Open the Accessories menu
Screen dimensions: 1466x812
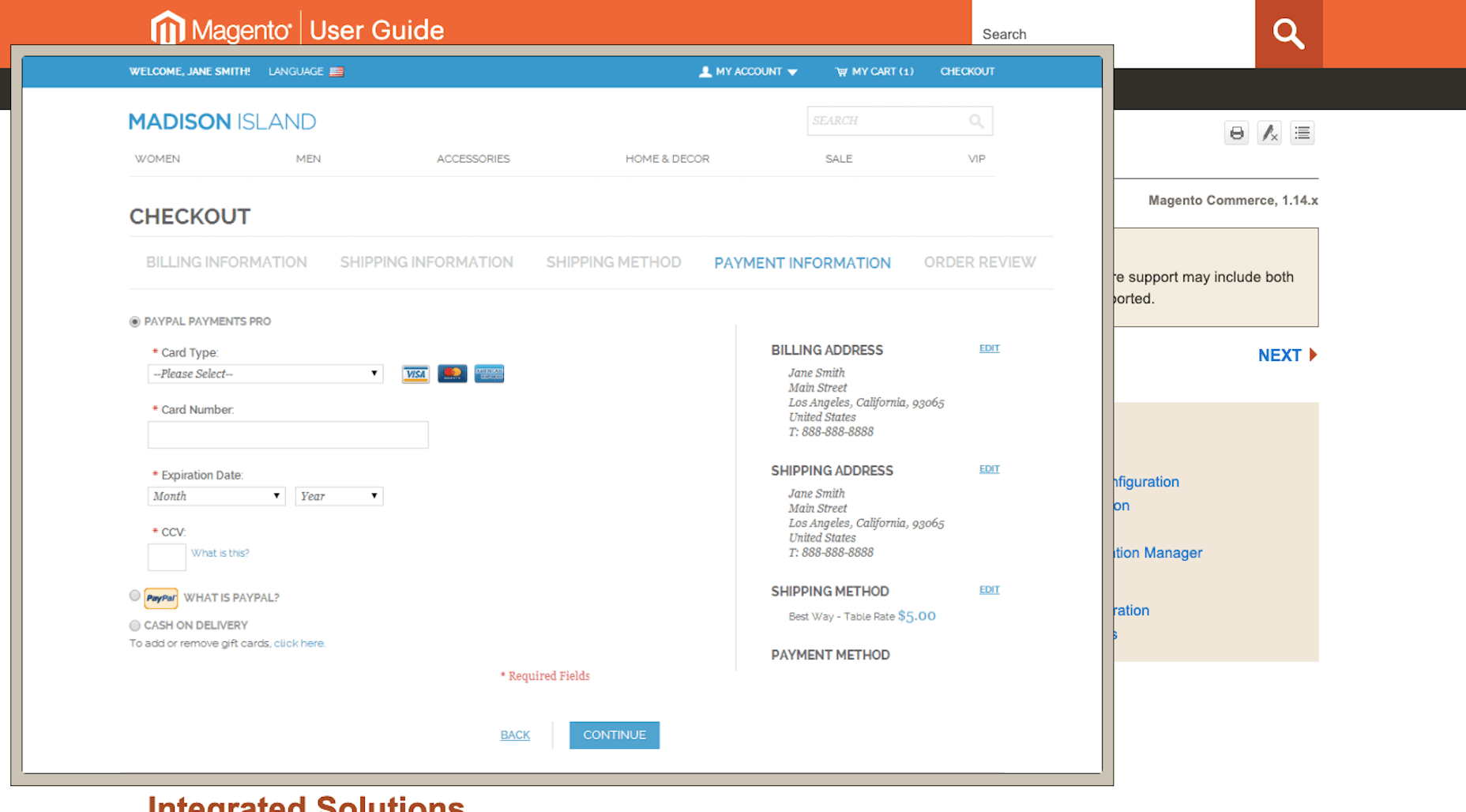tap(473, 159)
